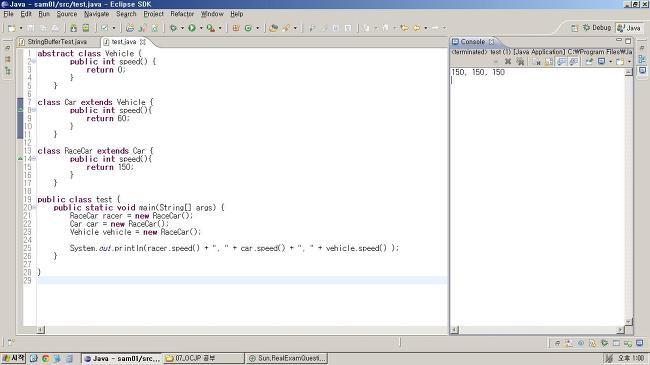Open the Refactor menu
Screen dimensions: 650x365
pyautogui.click(x=182, y=14)
